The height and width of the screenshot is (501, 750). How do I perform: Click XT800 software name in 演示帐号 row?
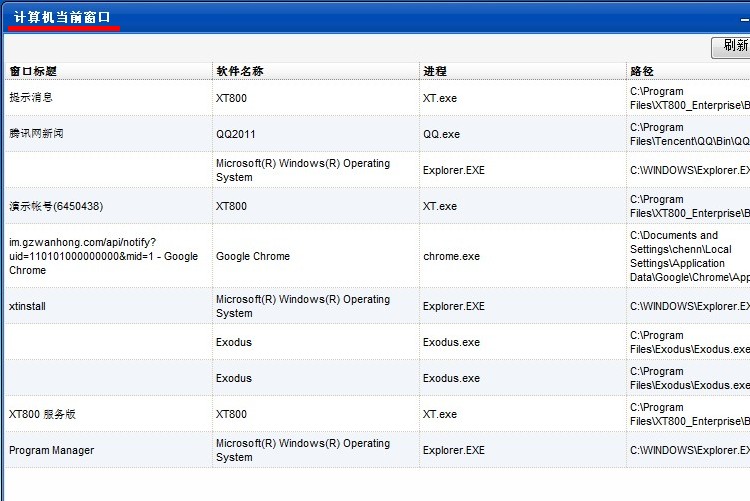(x=316, y=206)
